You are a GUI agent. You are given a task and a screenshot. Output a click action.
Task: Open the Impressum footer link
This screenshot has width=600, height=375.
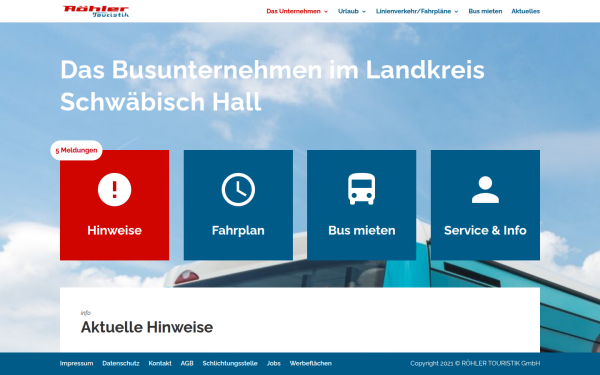pos(77,363)
